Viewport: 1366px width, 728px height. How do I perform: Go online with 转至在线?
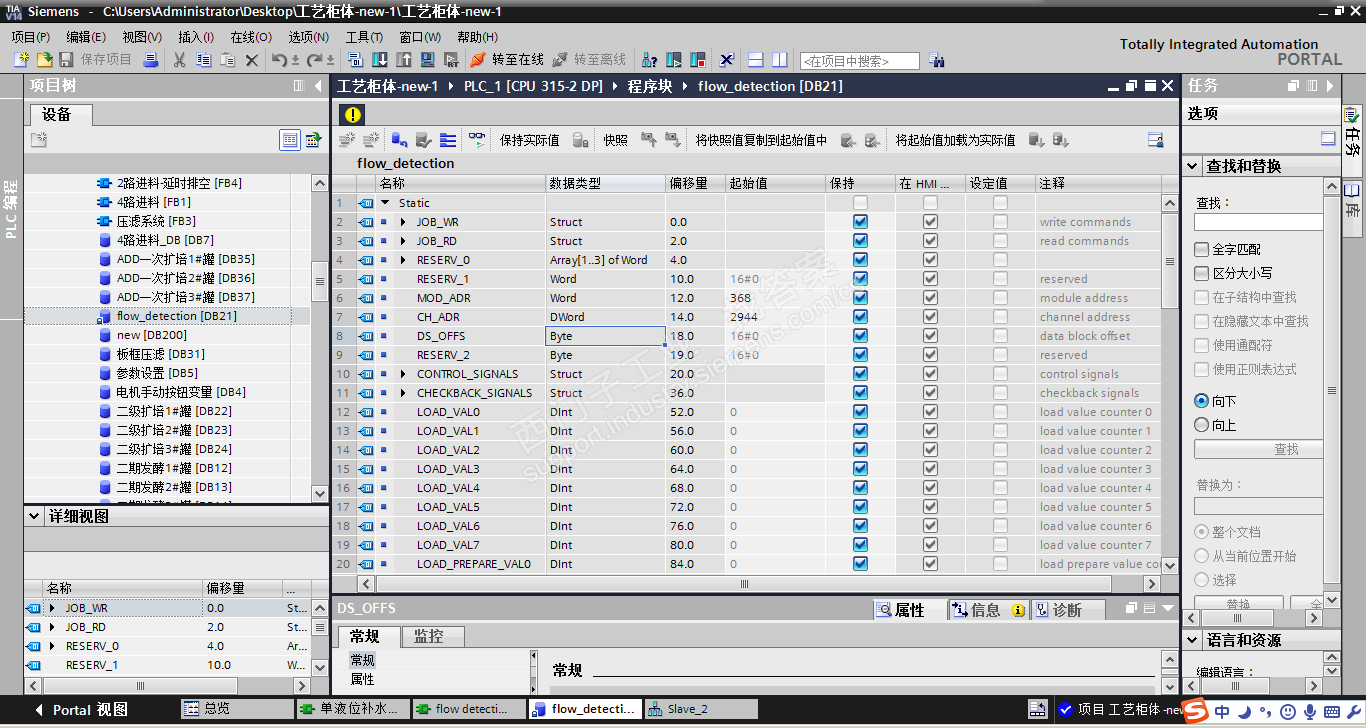coord(507,60)
